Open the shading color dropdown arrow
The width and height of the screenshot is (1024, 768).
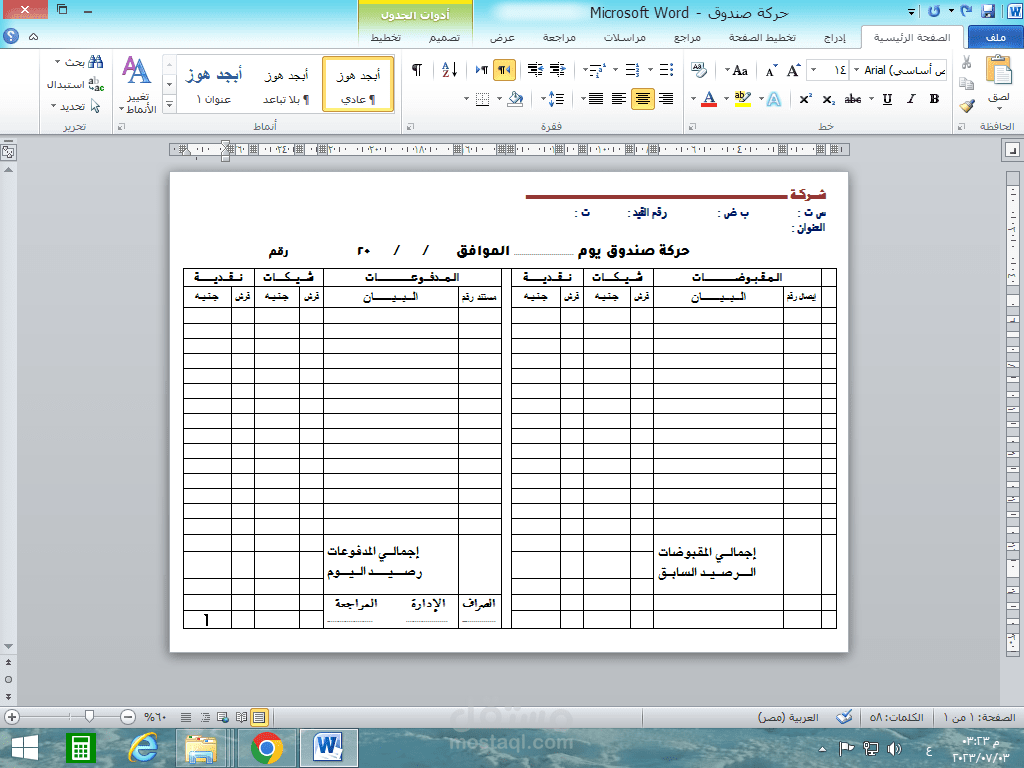(500, 99)
